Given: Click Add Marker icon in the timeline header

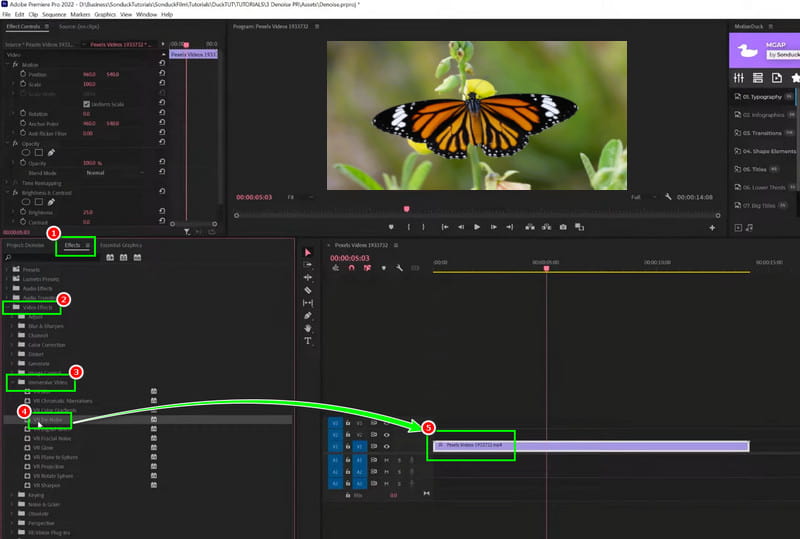Looking at the screenshot, I should [x=384, y=268].
